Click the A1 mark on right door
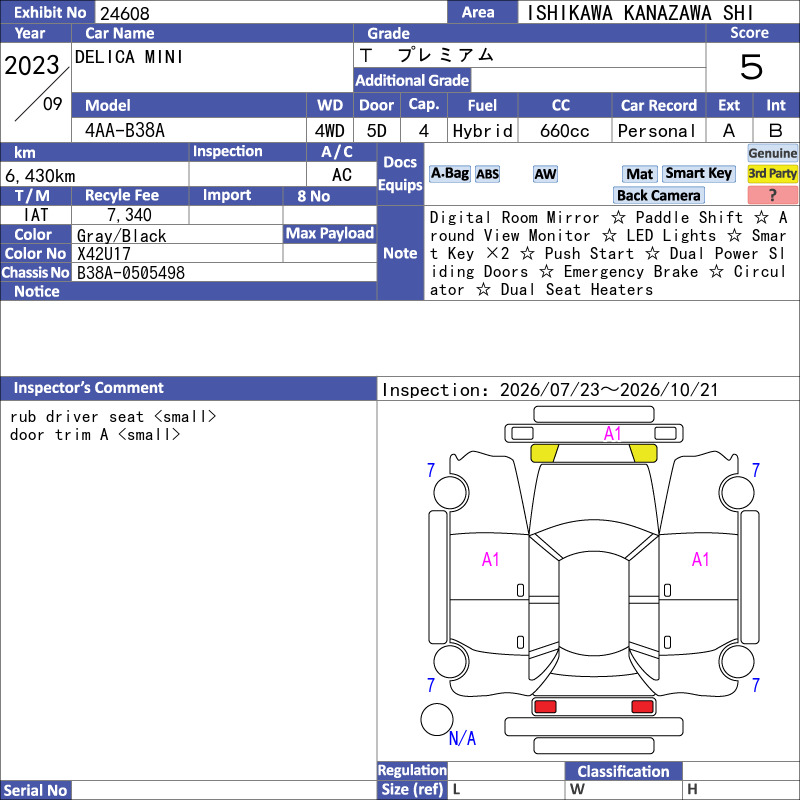Screen dimensions: 800x800 [x=701, y=560]
